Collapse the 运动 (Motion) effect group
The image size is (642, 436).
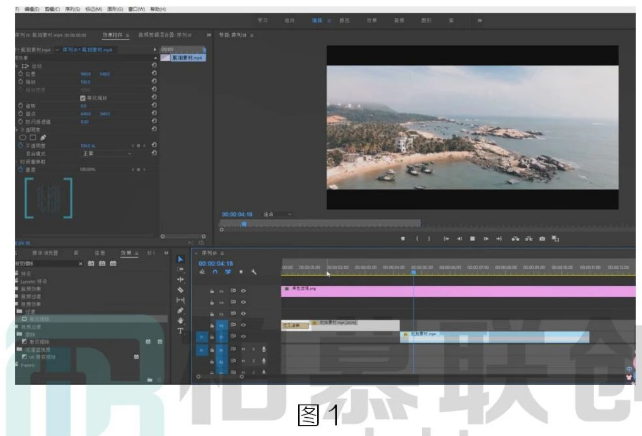pos(17,66)
